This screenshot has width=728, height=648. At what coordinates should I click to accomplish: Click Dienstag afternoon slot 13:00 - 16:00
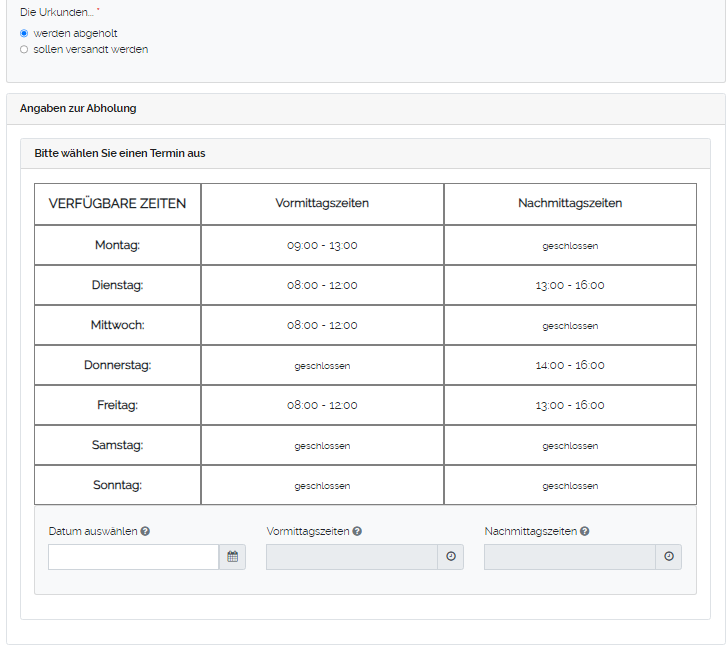click(x=570, y=285)
